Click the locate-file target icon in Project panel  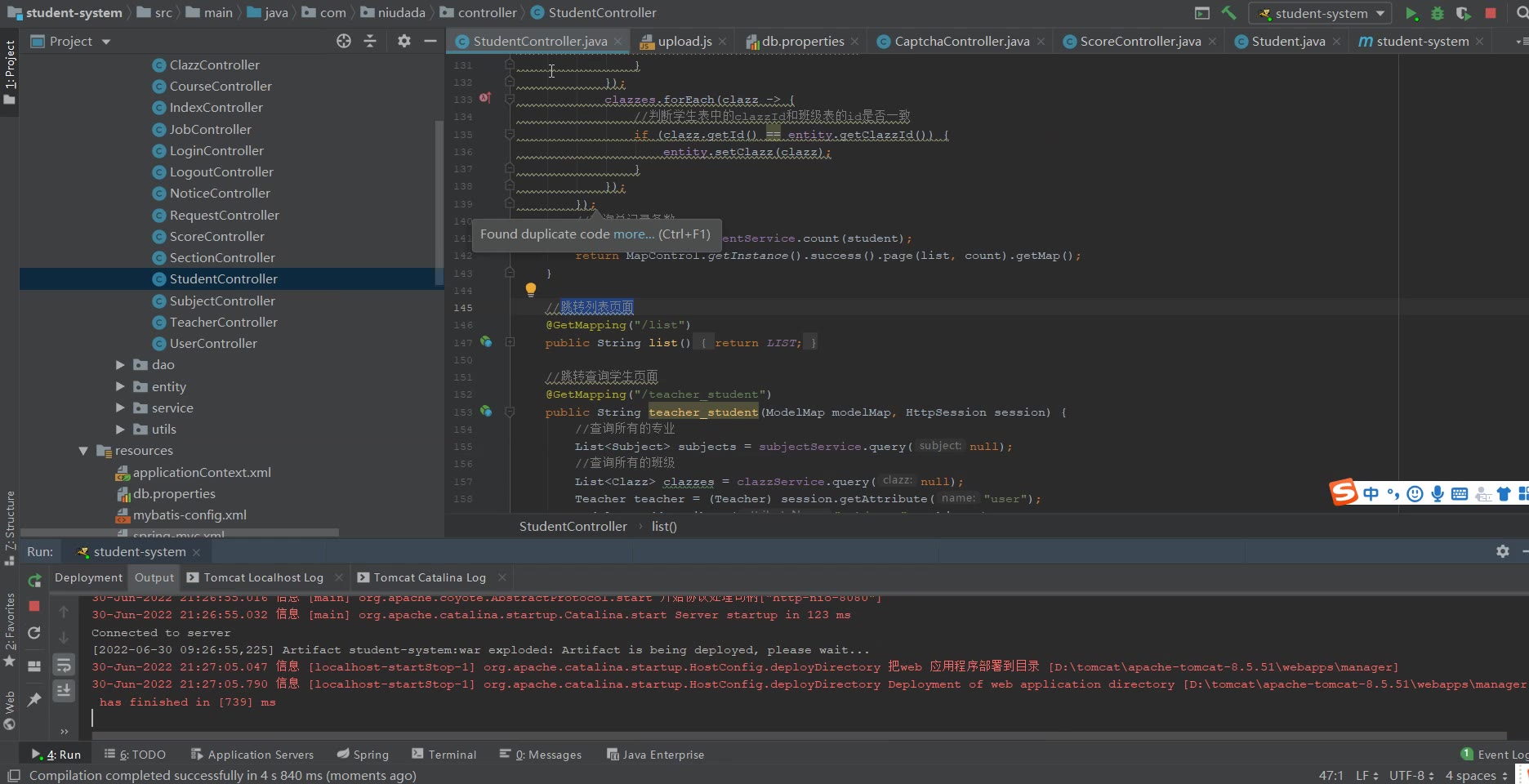point(344,41)
